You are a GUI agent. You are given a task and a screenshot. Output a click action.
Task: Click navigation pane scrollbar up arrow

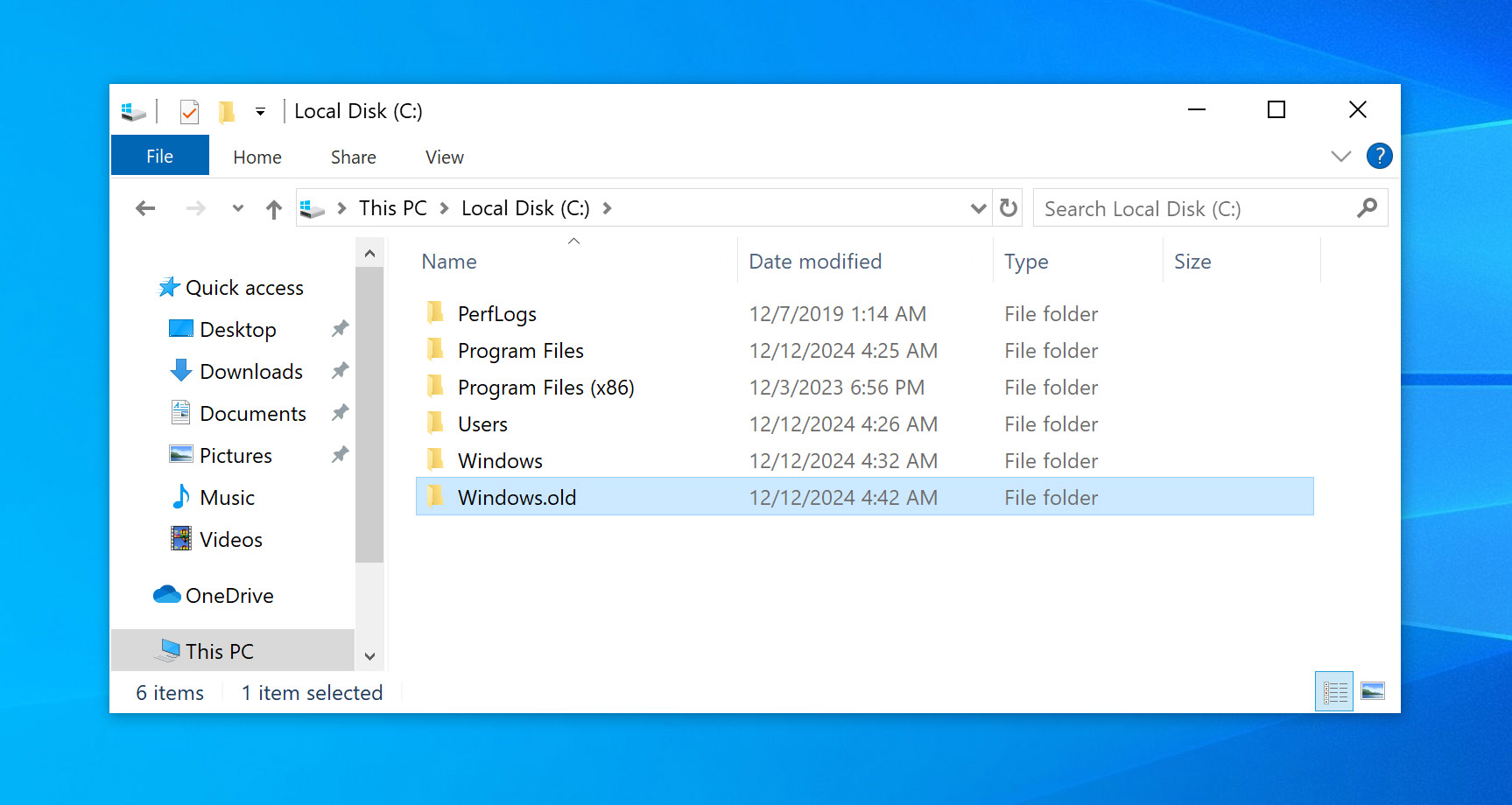(x=369, y=254)
